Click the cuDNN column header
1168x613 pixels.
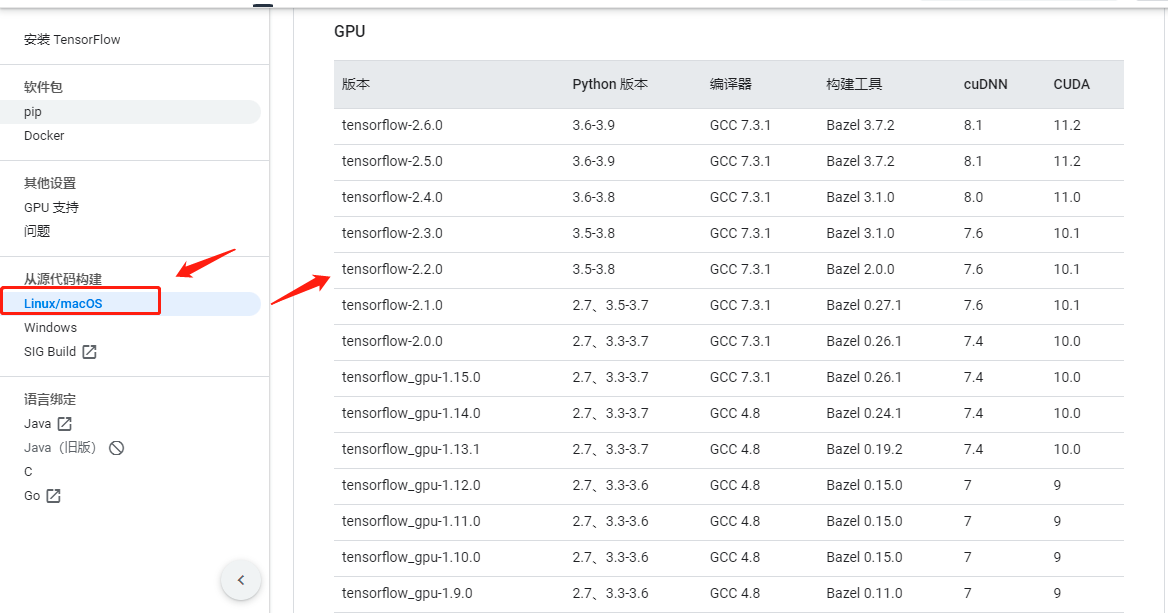coord(986,84)
